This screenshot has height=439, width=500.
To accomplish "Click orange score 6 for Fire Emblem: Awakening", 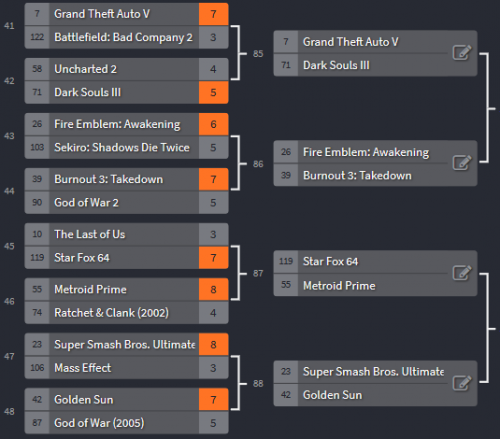I will (x=213, y=124).
